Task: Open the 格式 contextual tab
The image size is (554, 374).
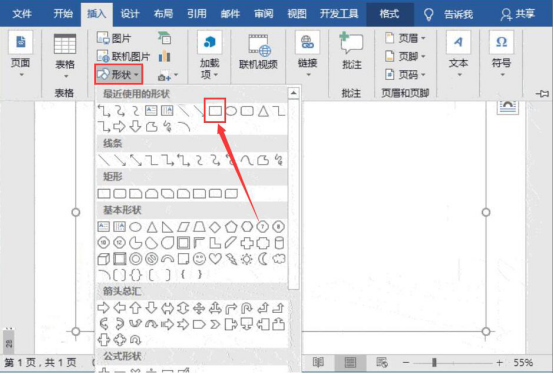Action: (389, 14)
